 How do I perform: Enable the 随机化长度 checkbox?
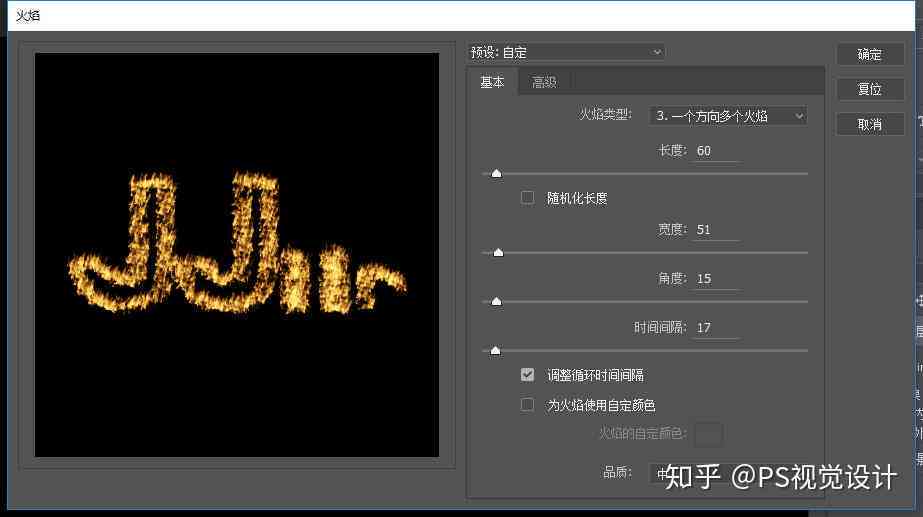pos(527,198)
